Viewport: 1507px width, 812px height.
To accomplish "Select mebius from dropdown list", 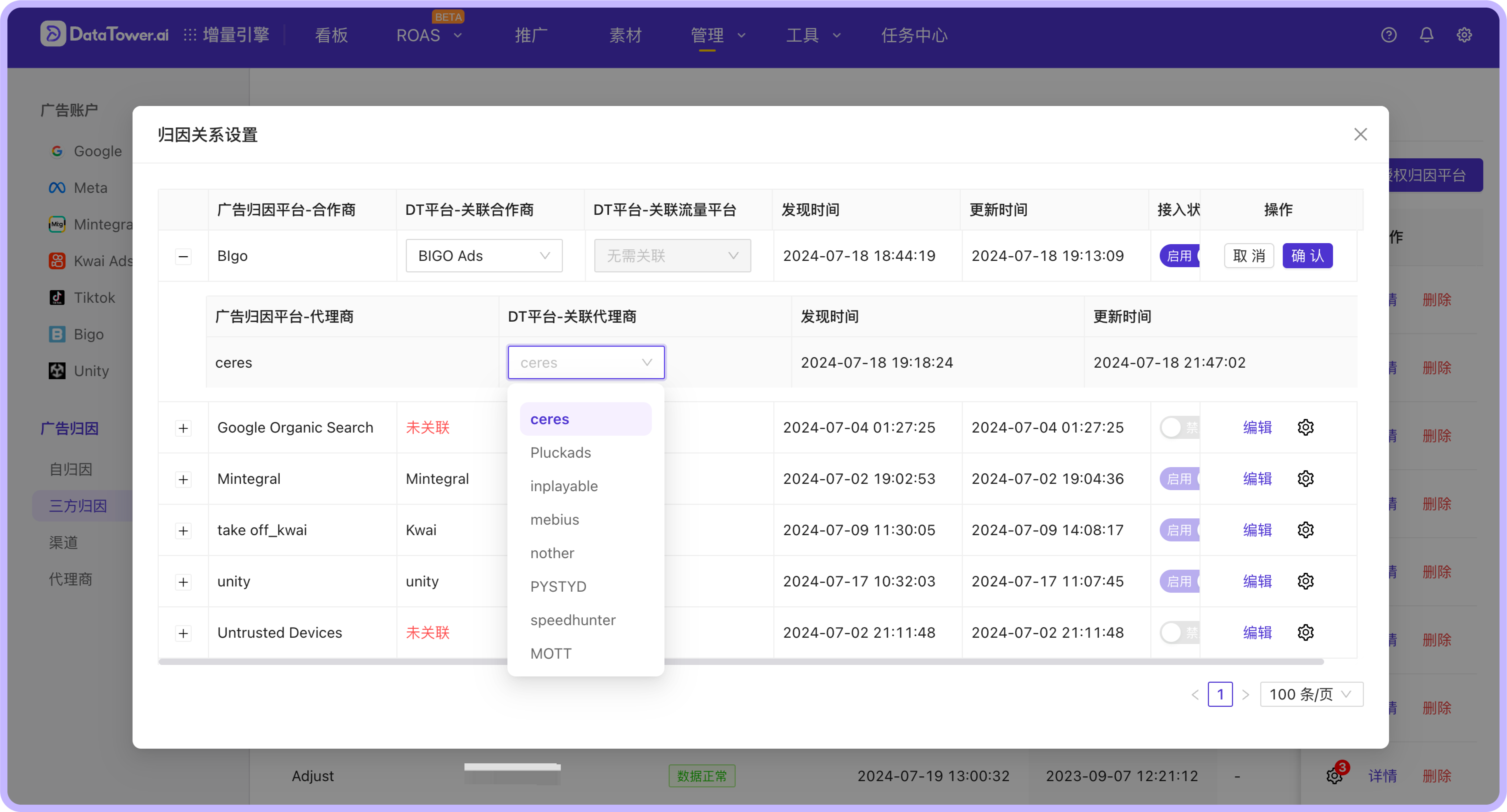I will [585, 519].
